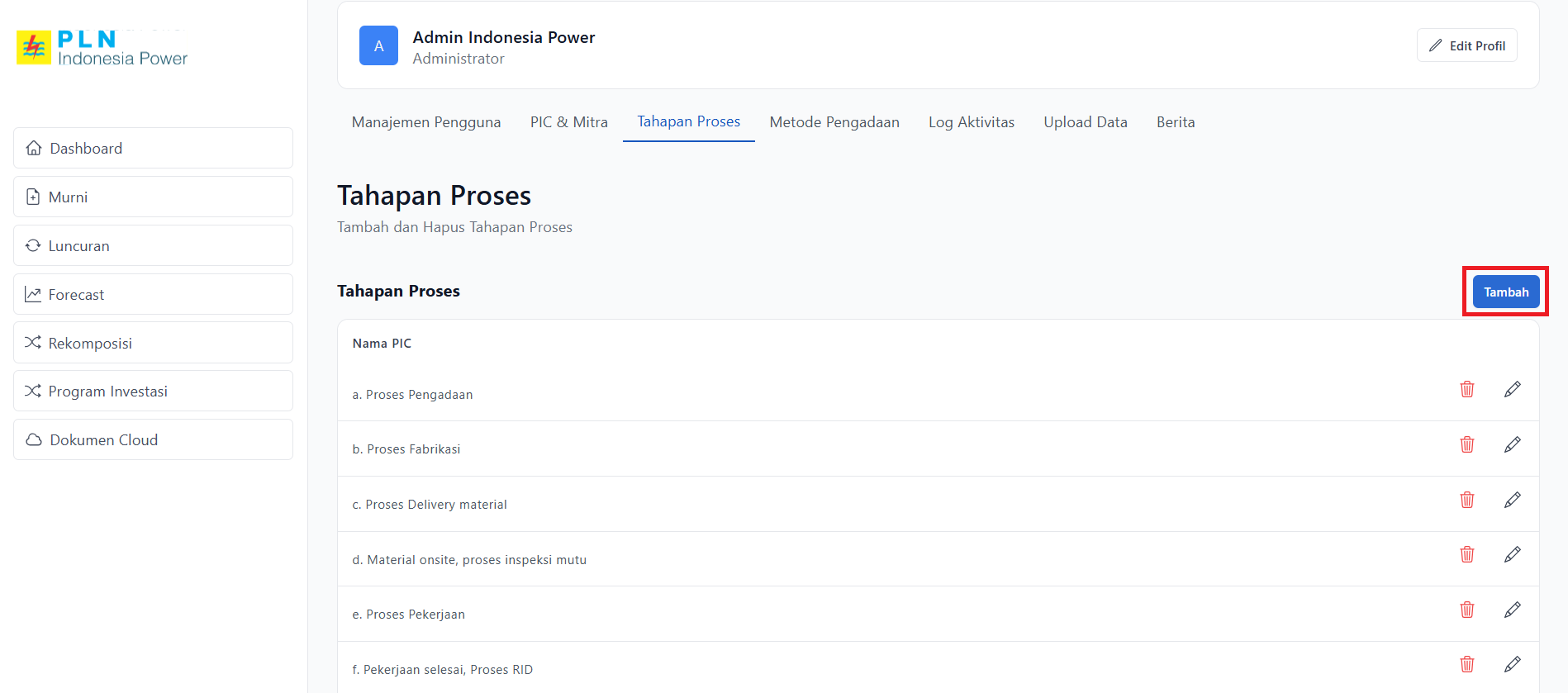Click the profile avatar letter A
Screen dimensions: 1568x693
(378, 45)
